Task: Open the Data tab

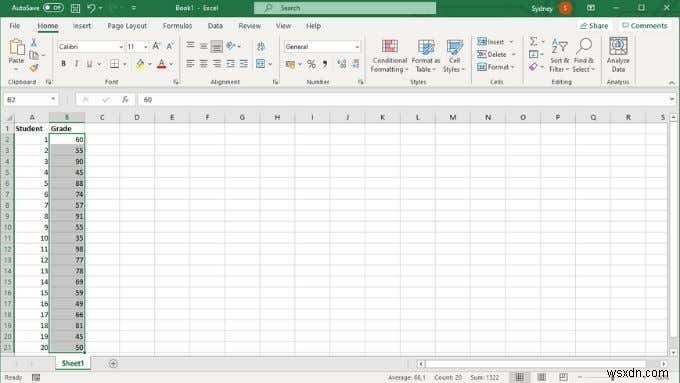Action: pos(215,26)
